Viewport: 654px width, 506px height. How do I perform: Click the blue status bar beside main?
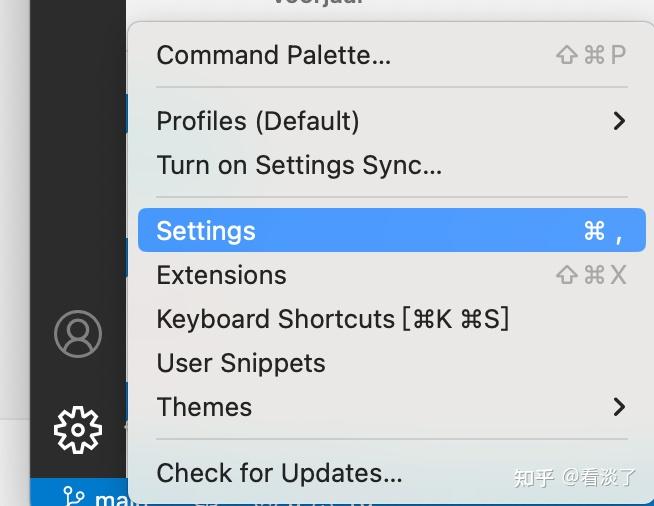[x=46, y=494]
